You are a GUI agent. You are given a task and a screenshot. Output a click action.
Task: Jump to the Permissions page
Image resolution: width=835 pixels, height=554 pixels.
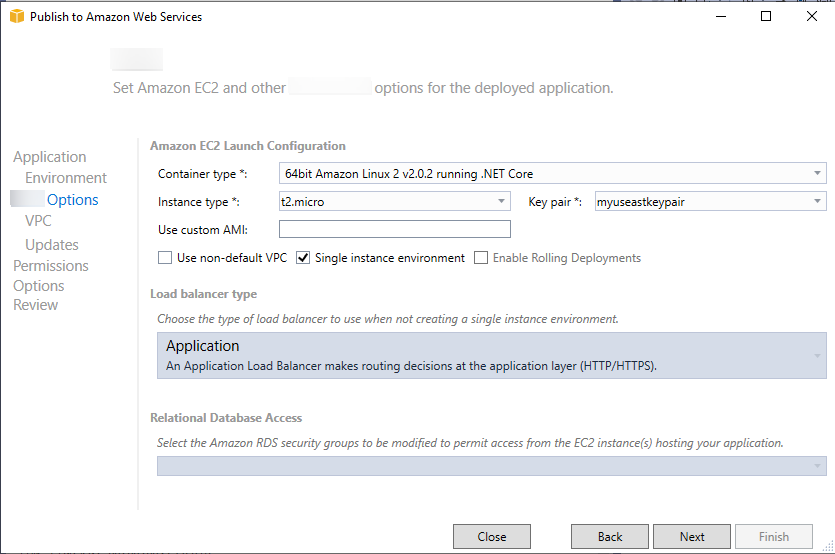51,266
